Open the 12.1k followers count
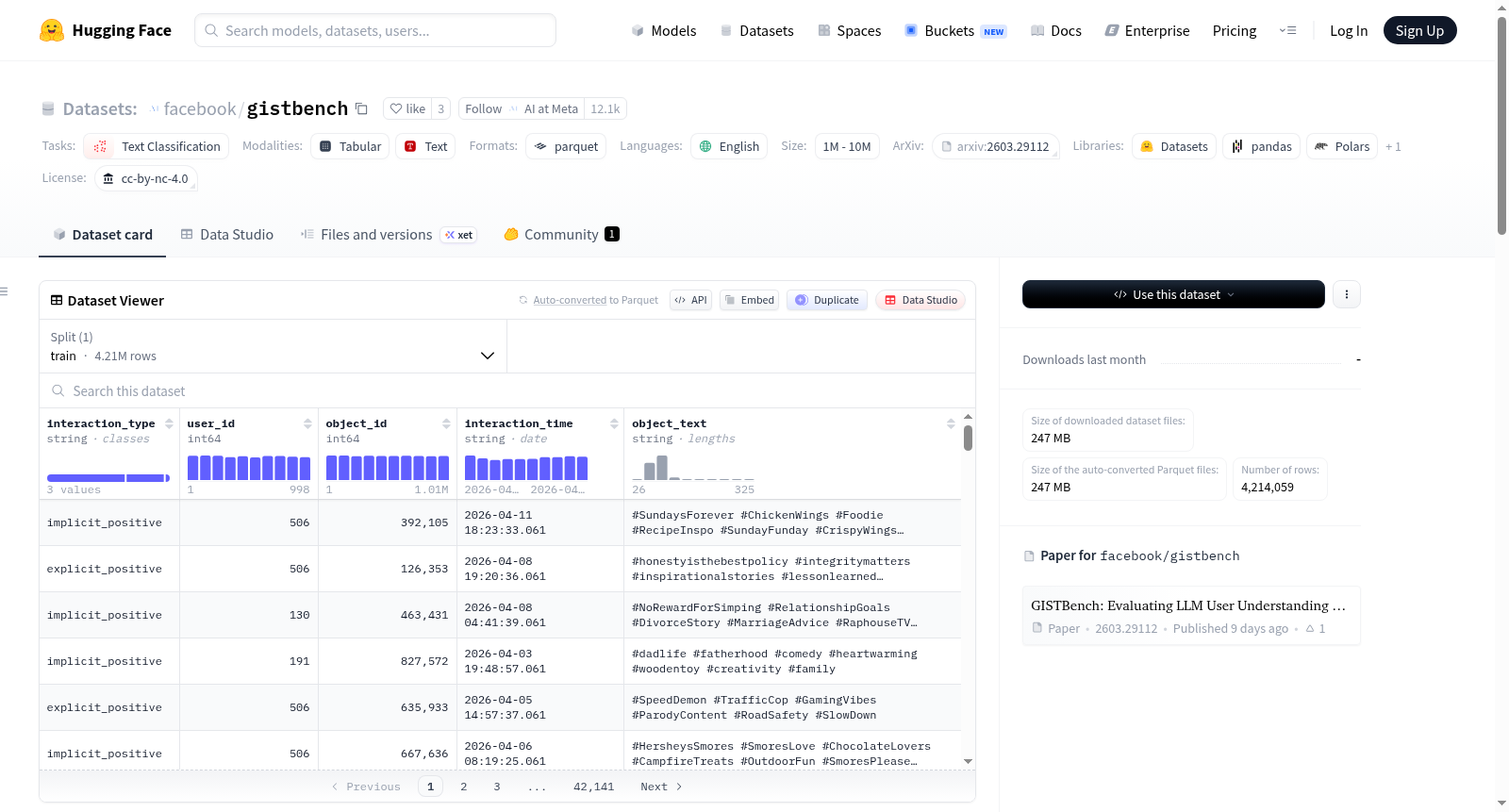Screen dimensions: 1509x812 point(605,108)
